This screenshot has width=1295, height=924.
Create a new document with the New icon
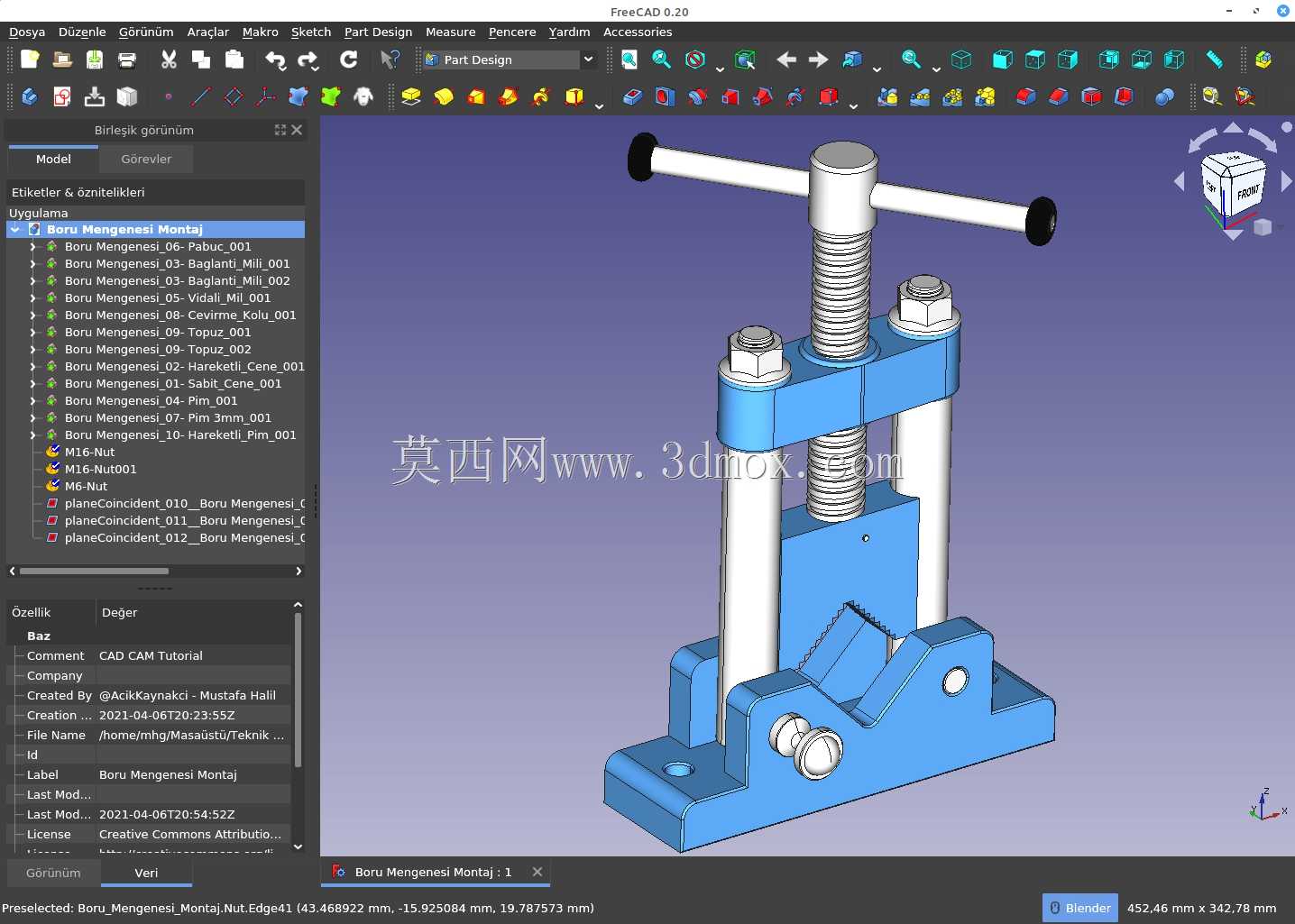[x=30, y=59]
